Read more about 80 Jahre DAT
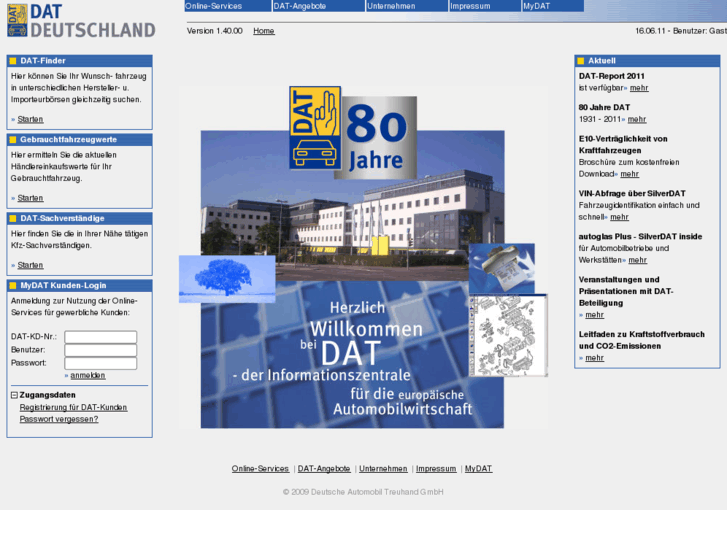This screenshot has height=545, width=727. (637, 120)
